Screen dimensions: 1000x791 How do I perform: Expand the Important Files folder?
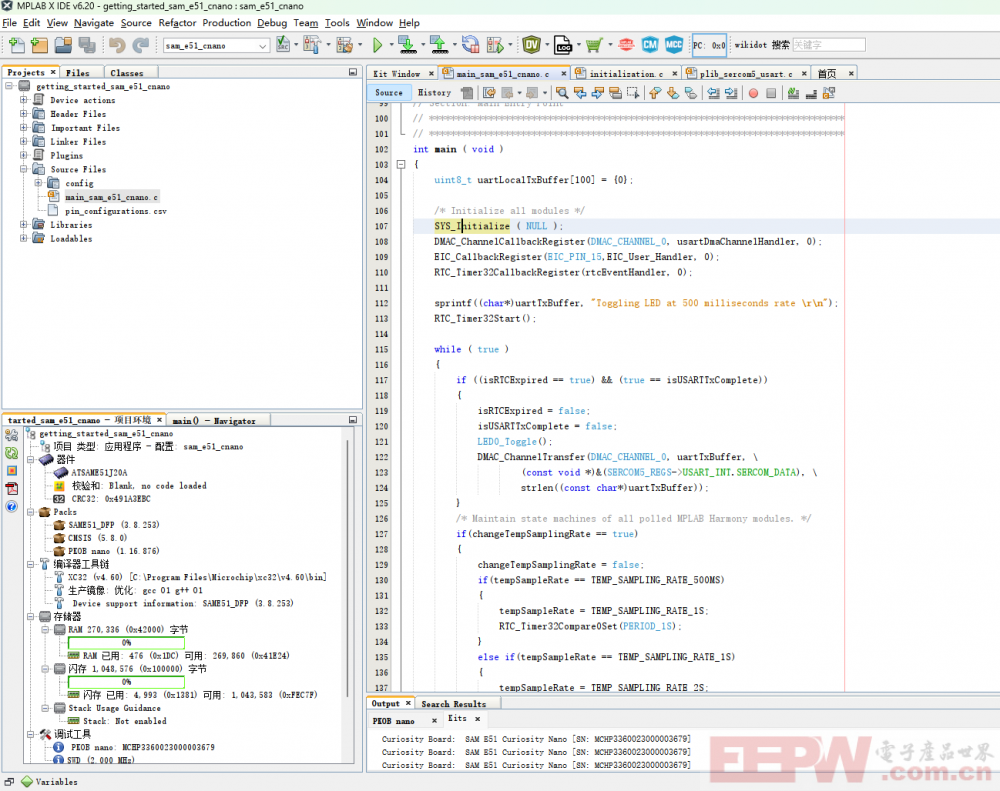(x=24, y=128)
